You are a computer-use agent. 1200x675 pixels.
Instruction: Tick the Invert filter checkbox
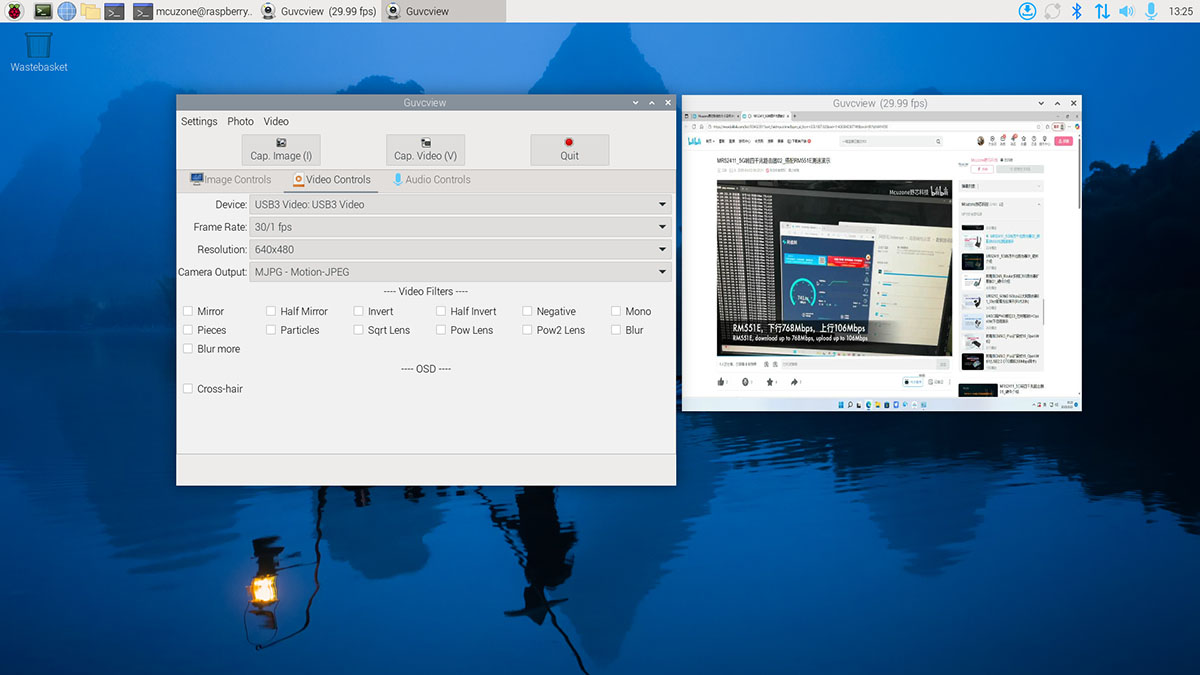point(358,311)
